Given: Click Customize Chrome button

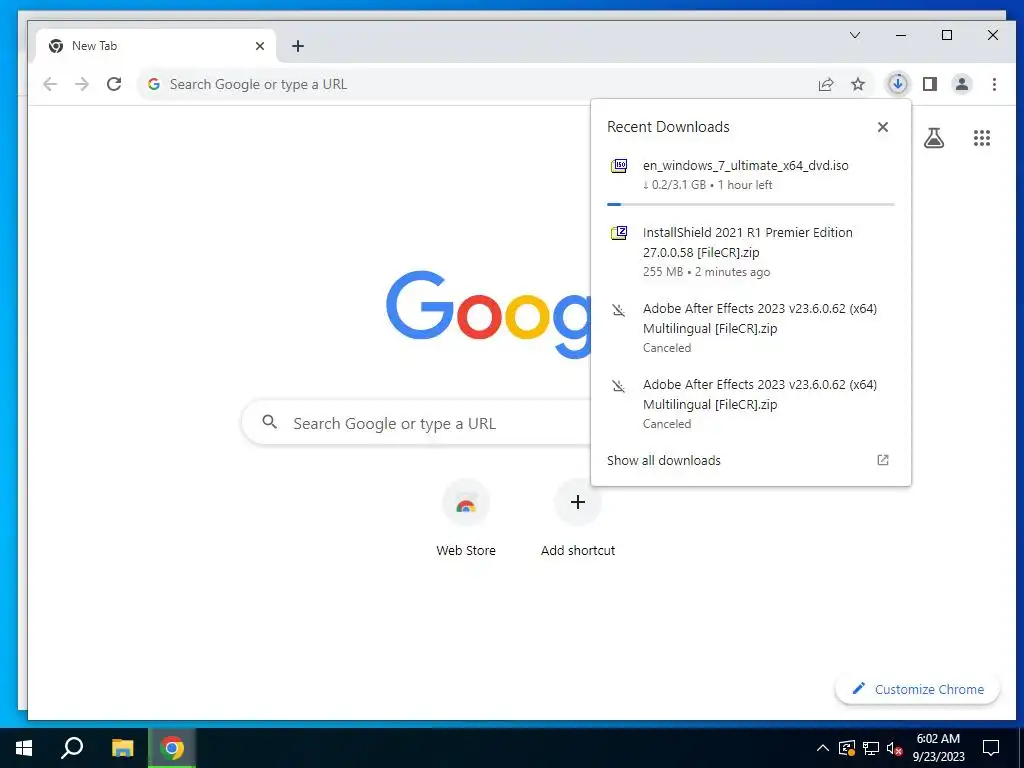Looking at the screenshot, I should click(x=918, y=689).
